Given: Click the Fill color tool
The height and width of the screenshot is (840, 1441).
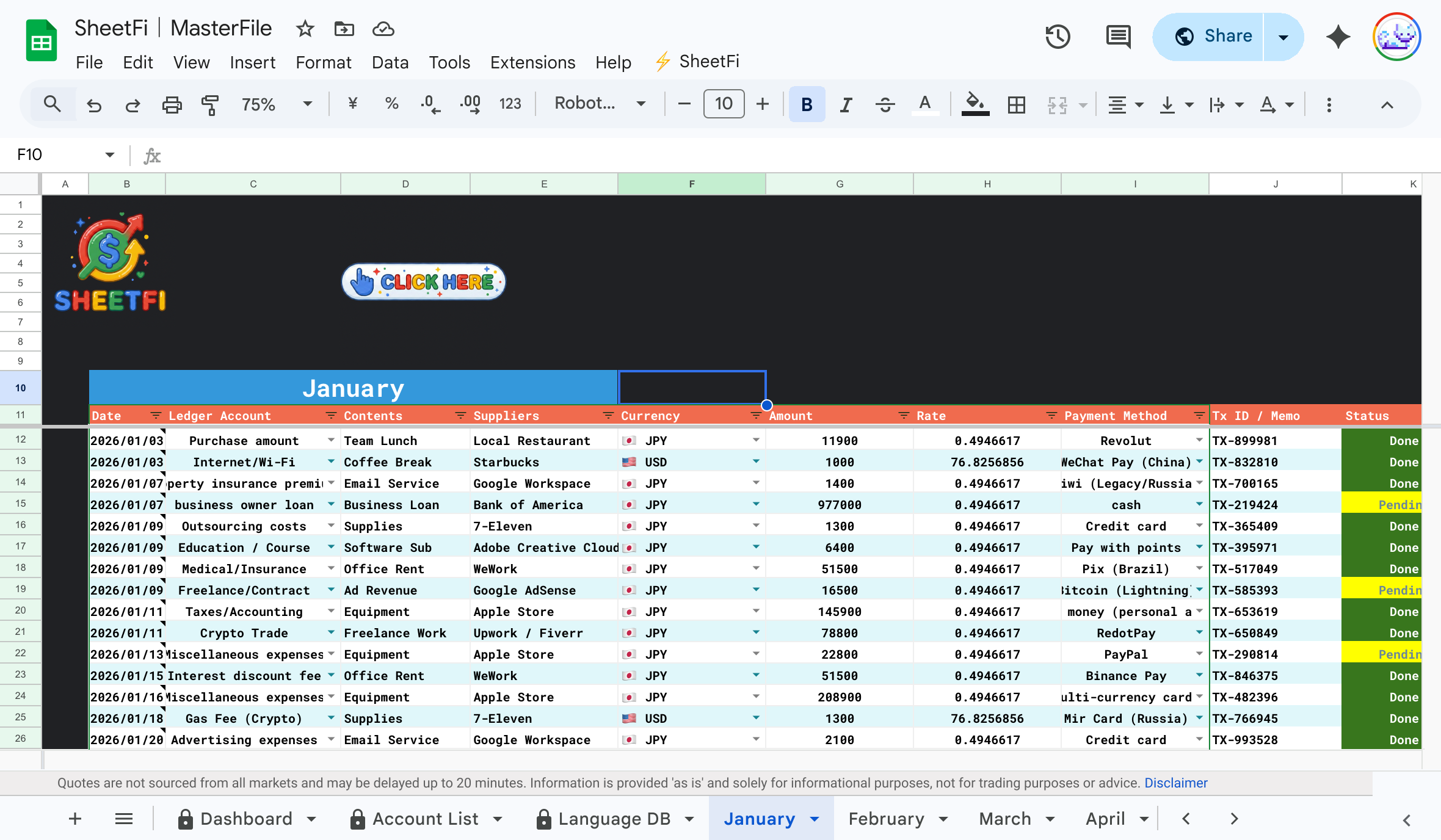Looking at the screenshot, I should (x=975, y=104).
